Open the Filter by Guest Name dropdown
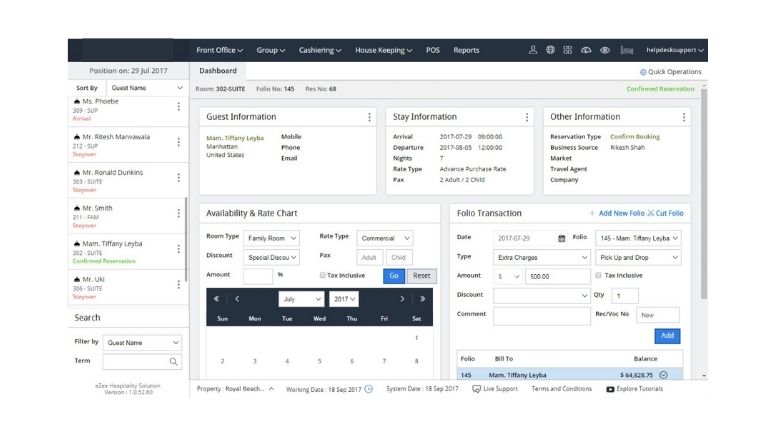This screenshot has height=440, width=770. point(142,343)
